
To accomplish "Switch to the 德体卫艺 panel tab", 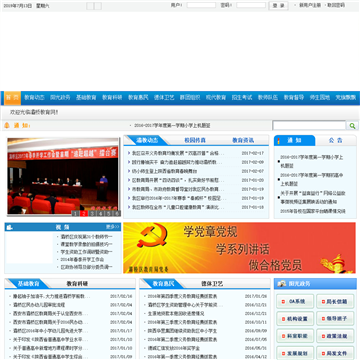I will [212, 284].
